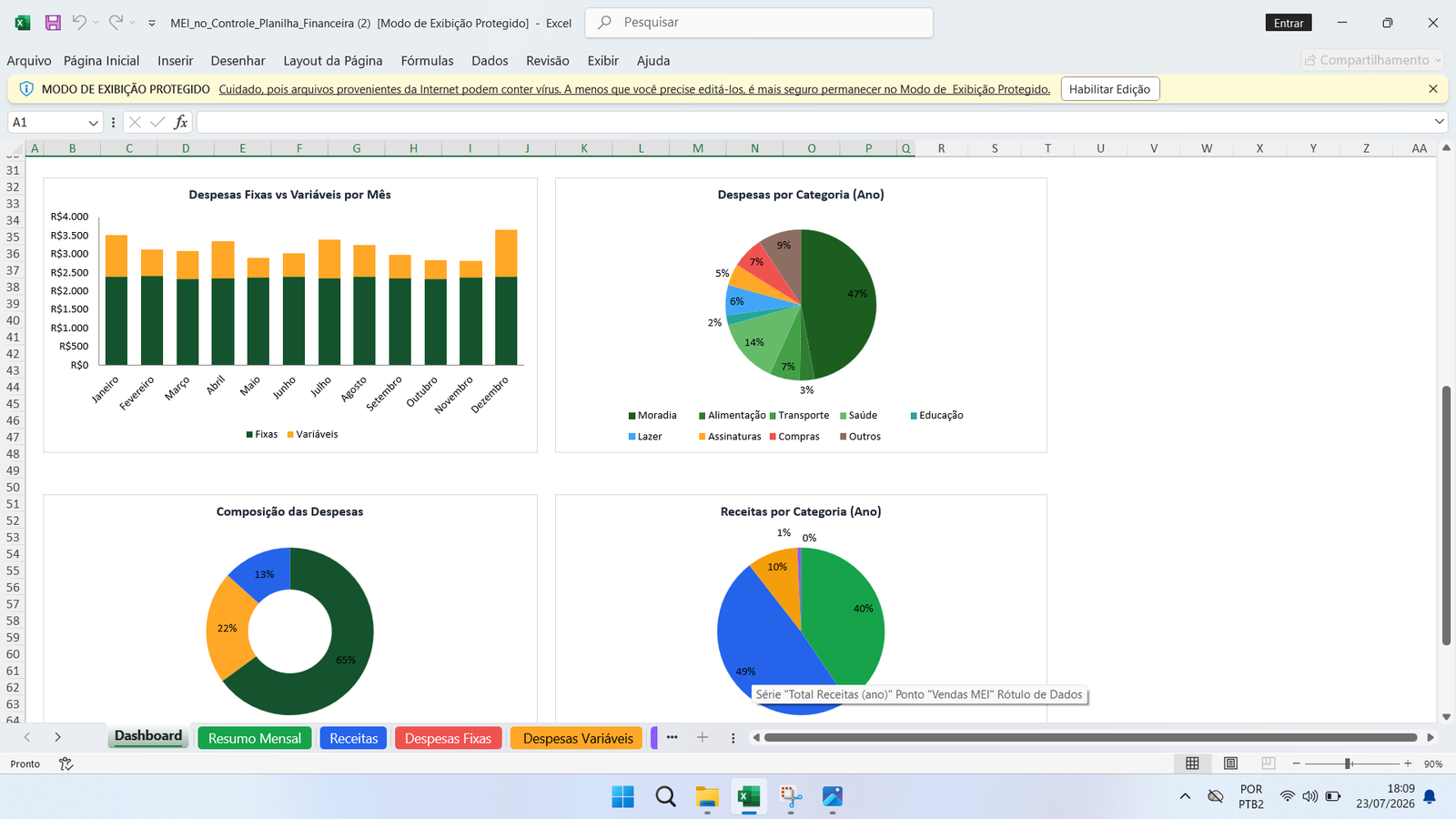Viewport: 1456px width, 819px height.
Task: Switch to the Despesas Fixas sheet tab
Action: (448, 738)
